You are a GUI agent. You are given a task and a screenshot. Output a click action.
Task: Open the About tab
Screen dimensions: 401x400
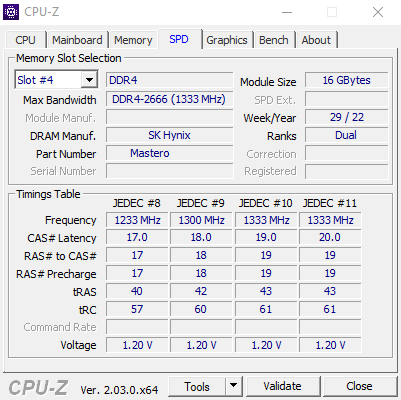[x=316, y=40]
